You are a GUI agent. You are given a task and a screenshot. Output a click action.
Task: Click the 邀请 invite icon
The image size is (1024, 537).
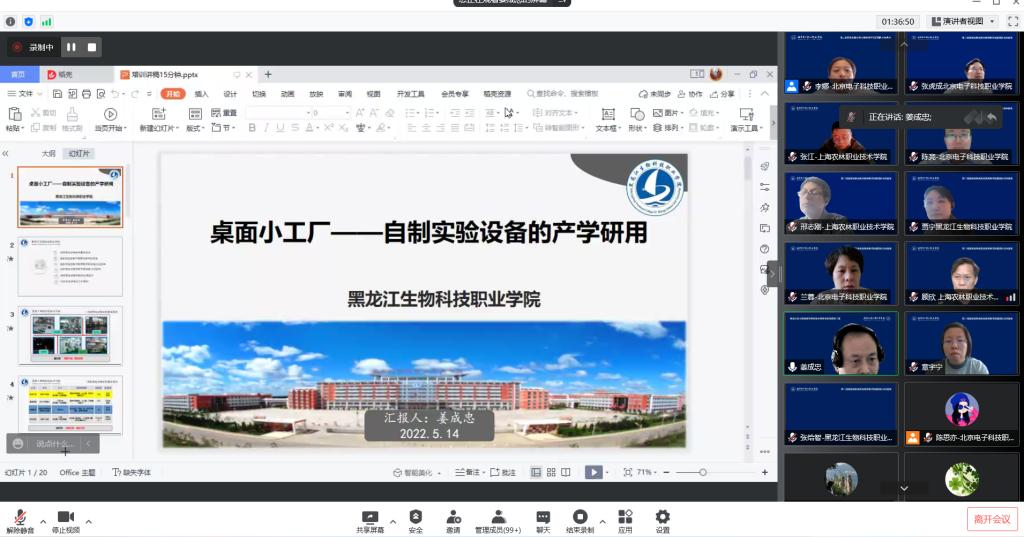(x=453, y=518)
